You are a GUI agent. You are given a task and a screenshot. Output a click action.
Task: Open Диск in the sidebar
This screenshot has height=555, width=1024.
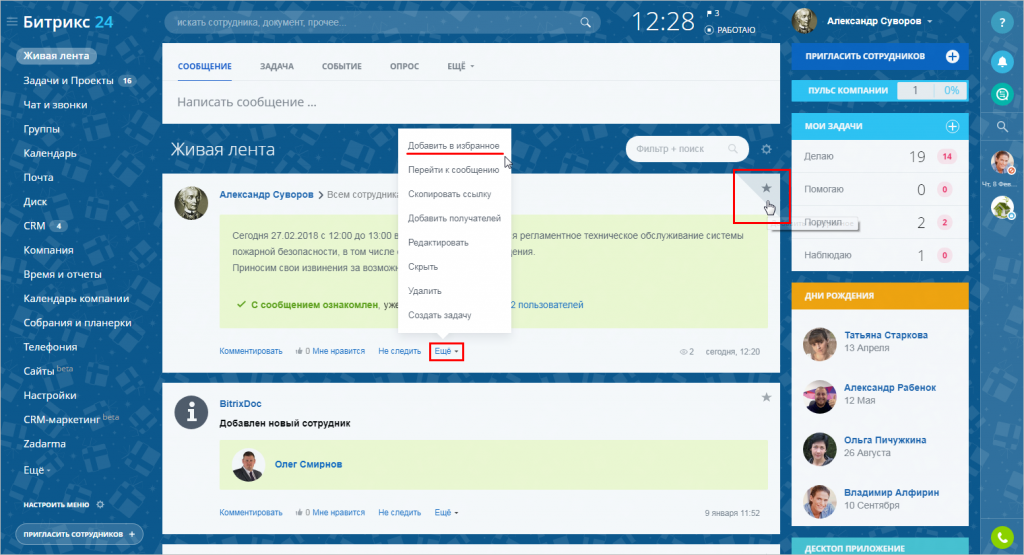(x=35, y=202)
